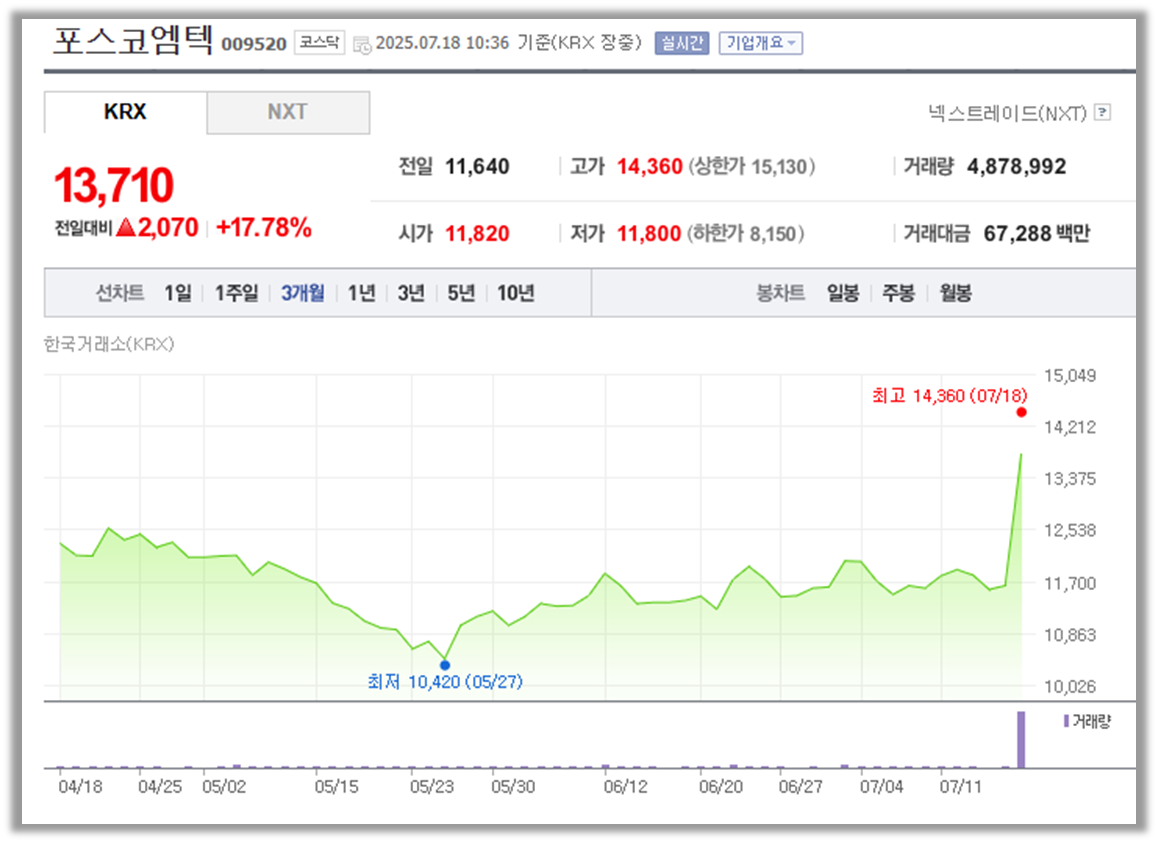
Task: Click the red up-triangle next to 2,070
Action: point(126,228)
